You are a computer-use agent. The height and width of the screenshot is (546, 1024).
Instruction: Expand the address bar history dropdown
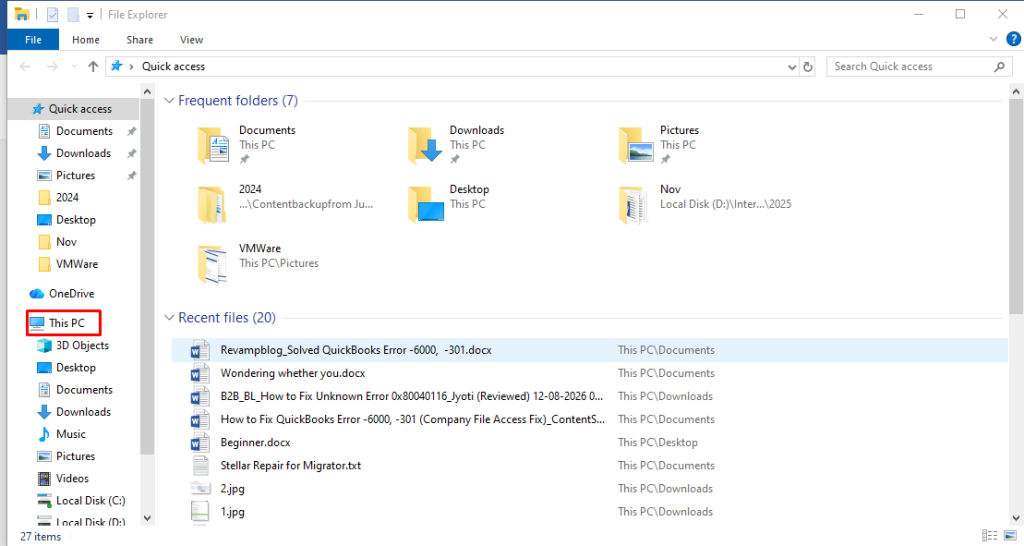tap(792, 67)
